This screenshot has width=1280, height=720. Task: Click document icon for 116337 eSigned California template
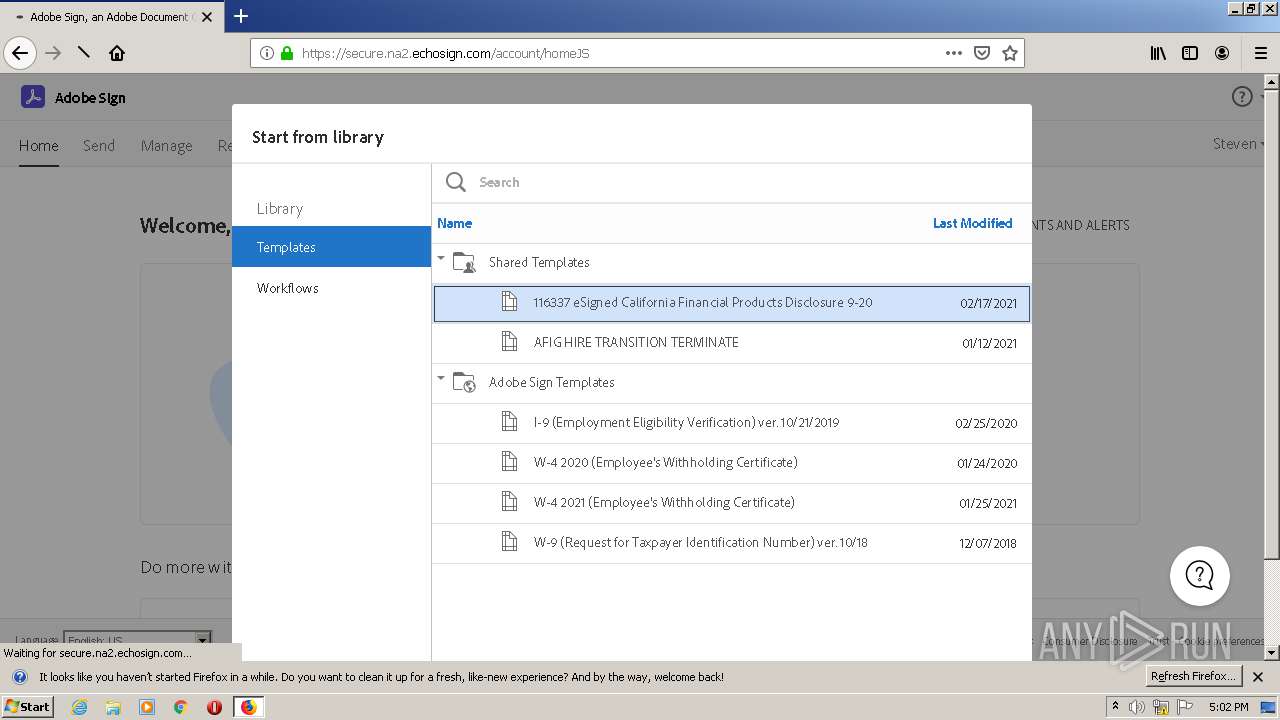509,302
